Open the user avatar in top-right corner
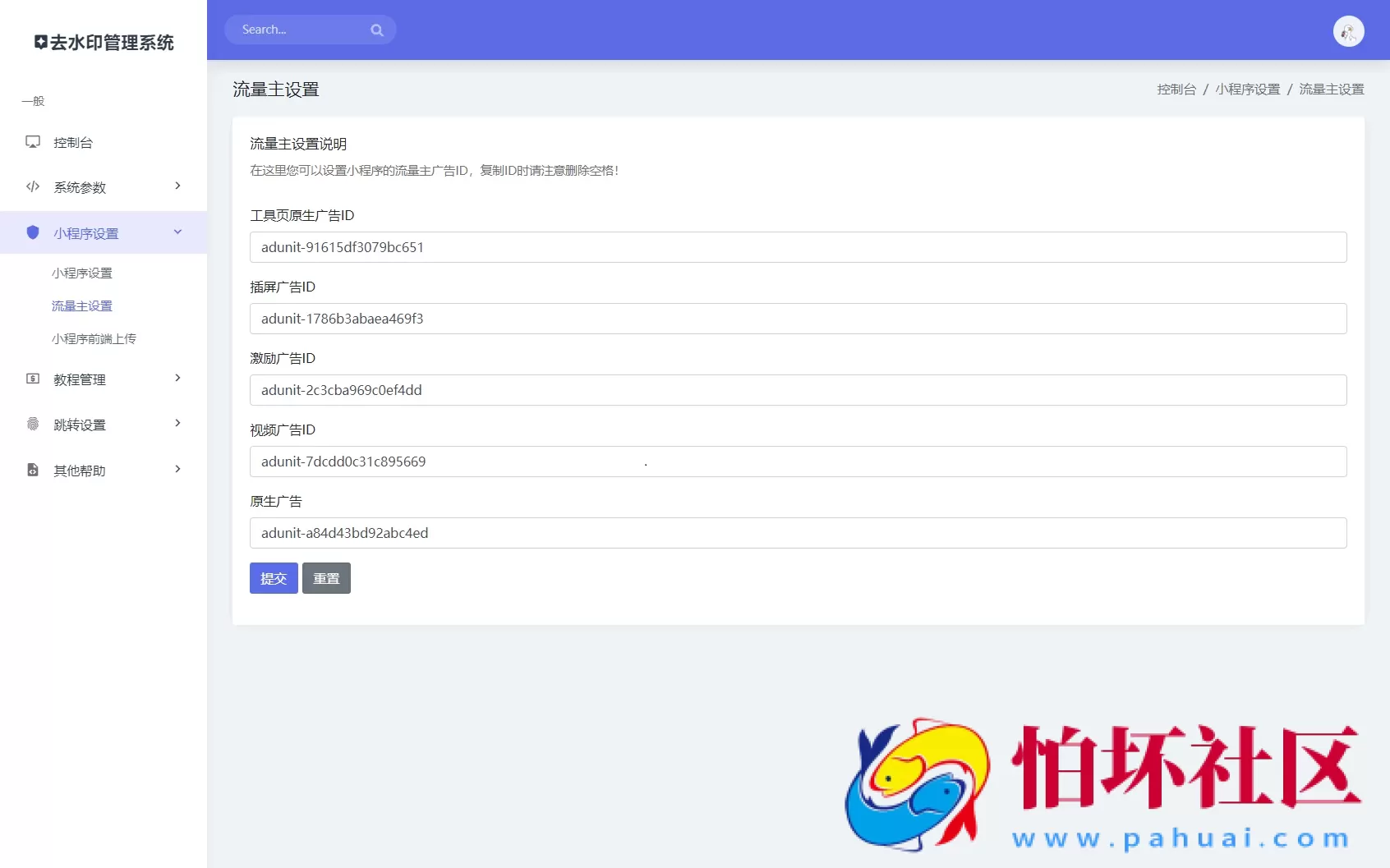This screenshot has height=868, width=1390. (1348, 30)
